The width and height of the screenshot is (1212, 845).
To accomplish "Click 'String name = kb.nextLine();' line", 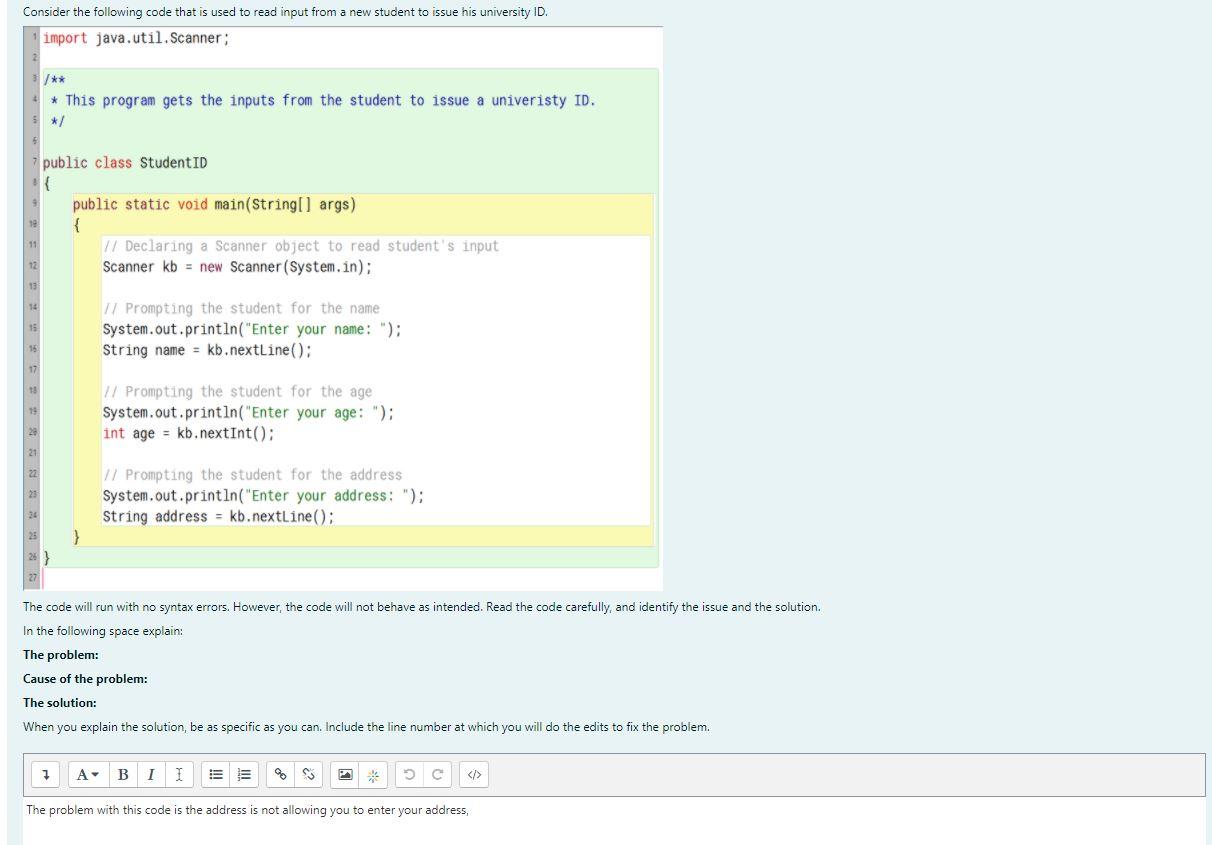I will click(207, 350).
